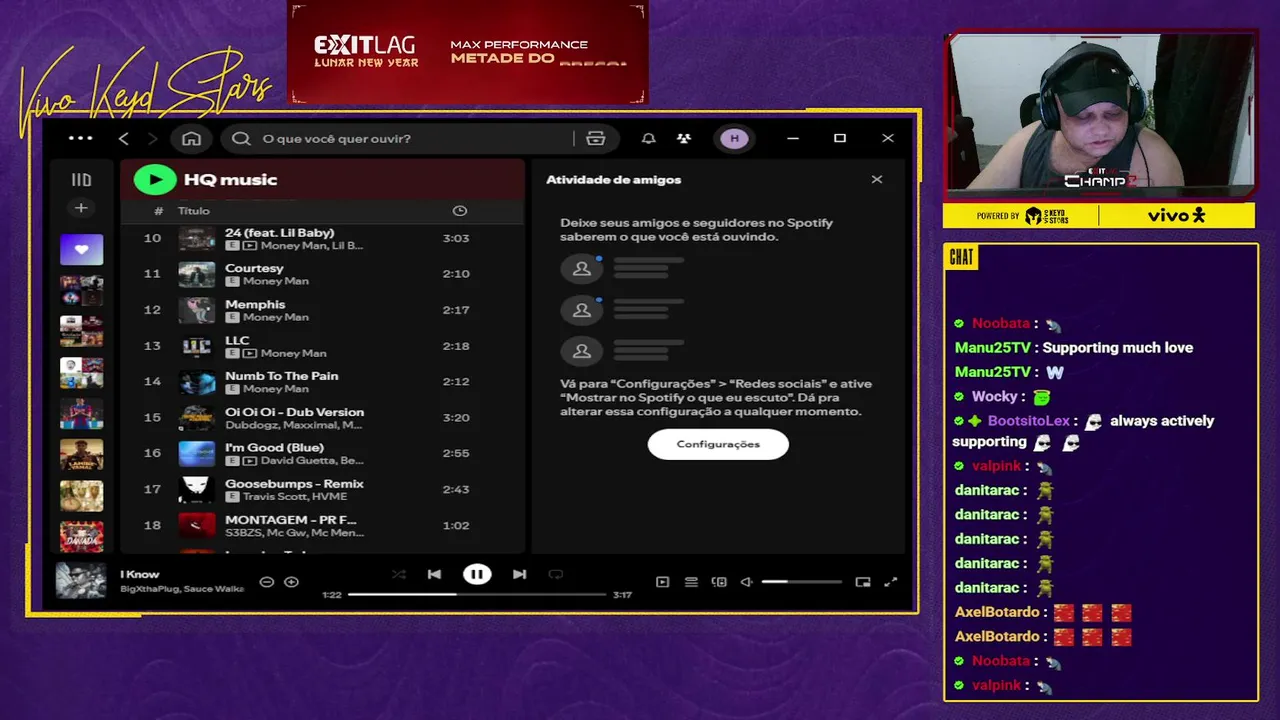This screenshot has width=1280, height=720.
Task: Open the miniplayer icon
Action: 863,582
